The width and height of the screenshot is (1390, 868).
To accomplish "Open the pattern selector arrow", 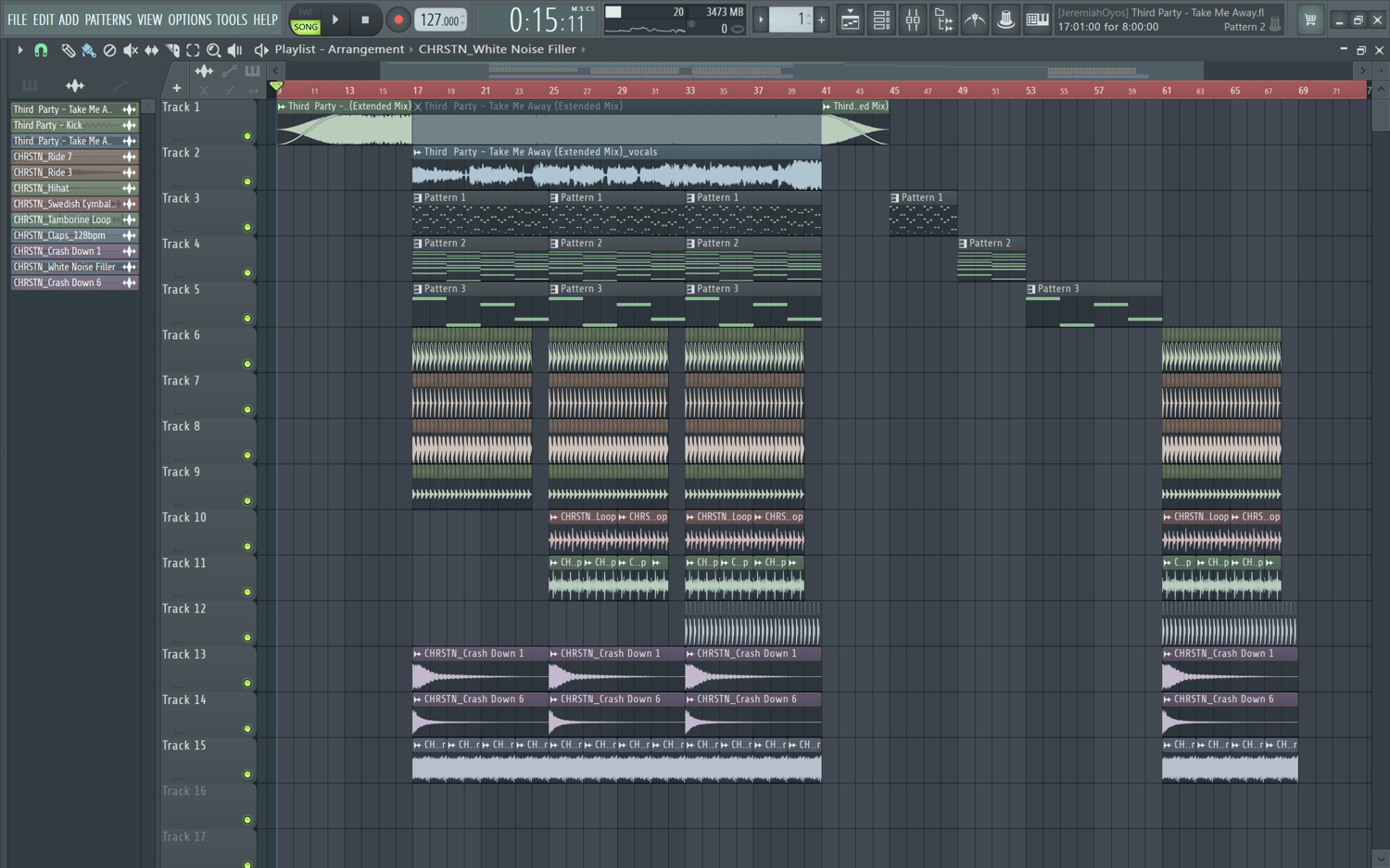I will tap(761, 19).
